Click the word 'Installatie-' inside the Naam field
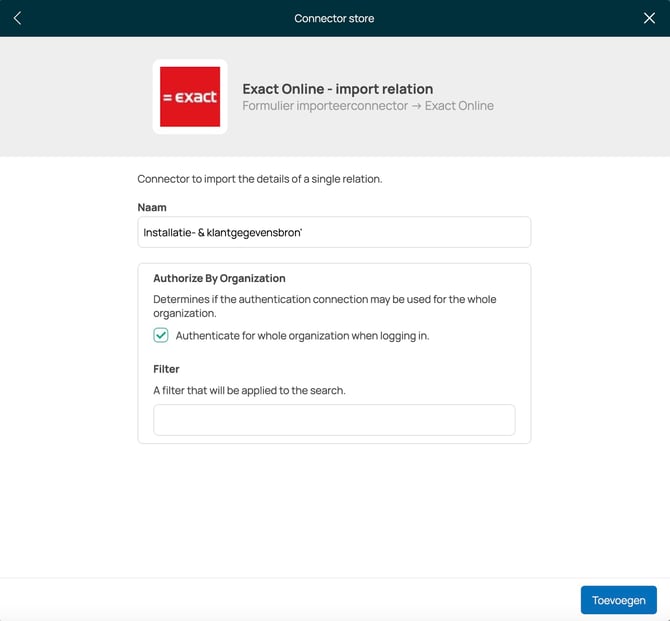 [168, 232]
